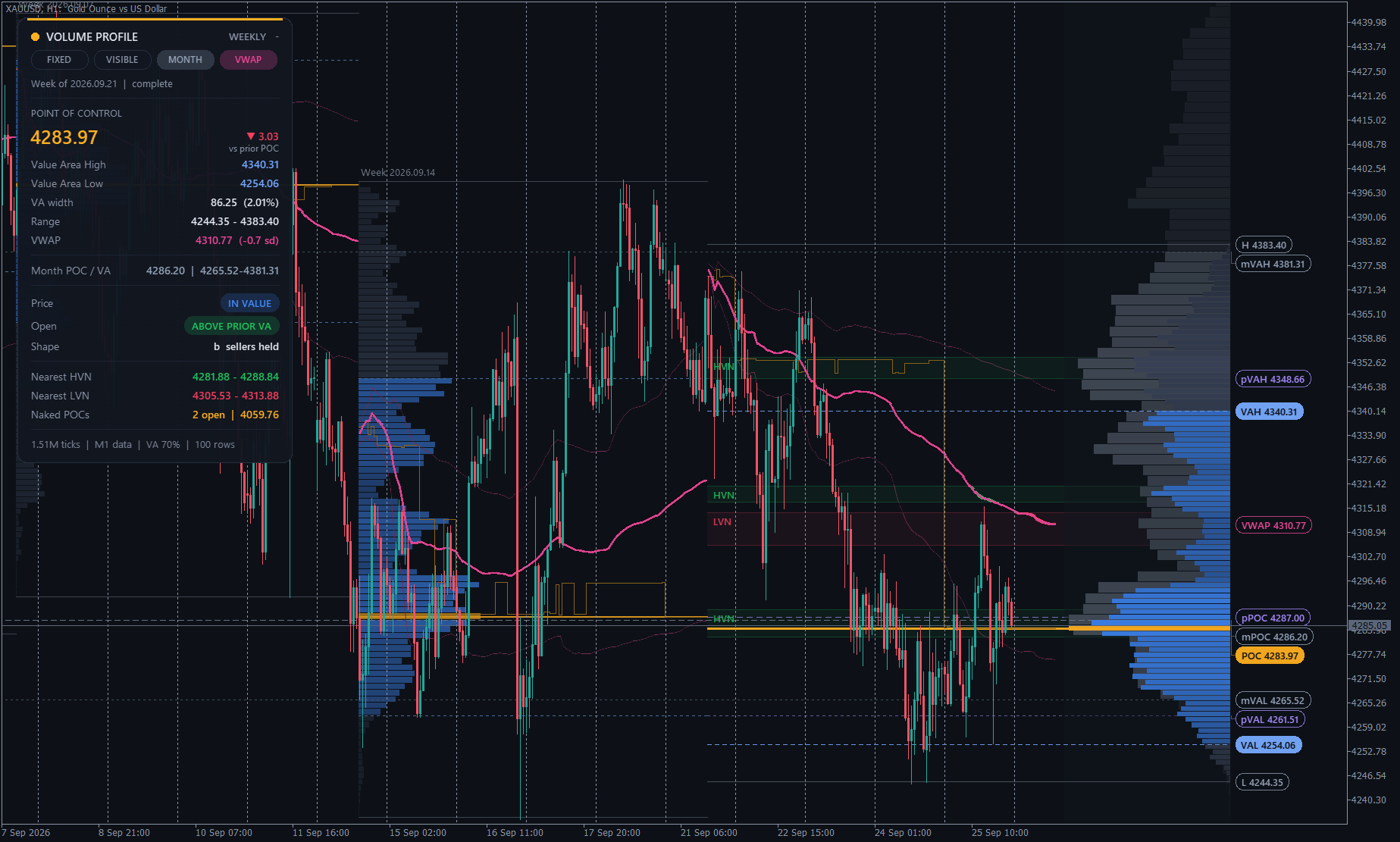Click the H 4383.40 high label

coord(1264,245)
